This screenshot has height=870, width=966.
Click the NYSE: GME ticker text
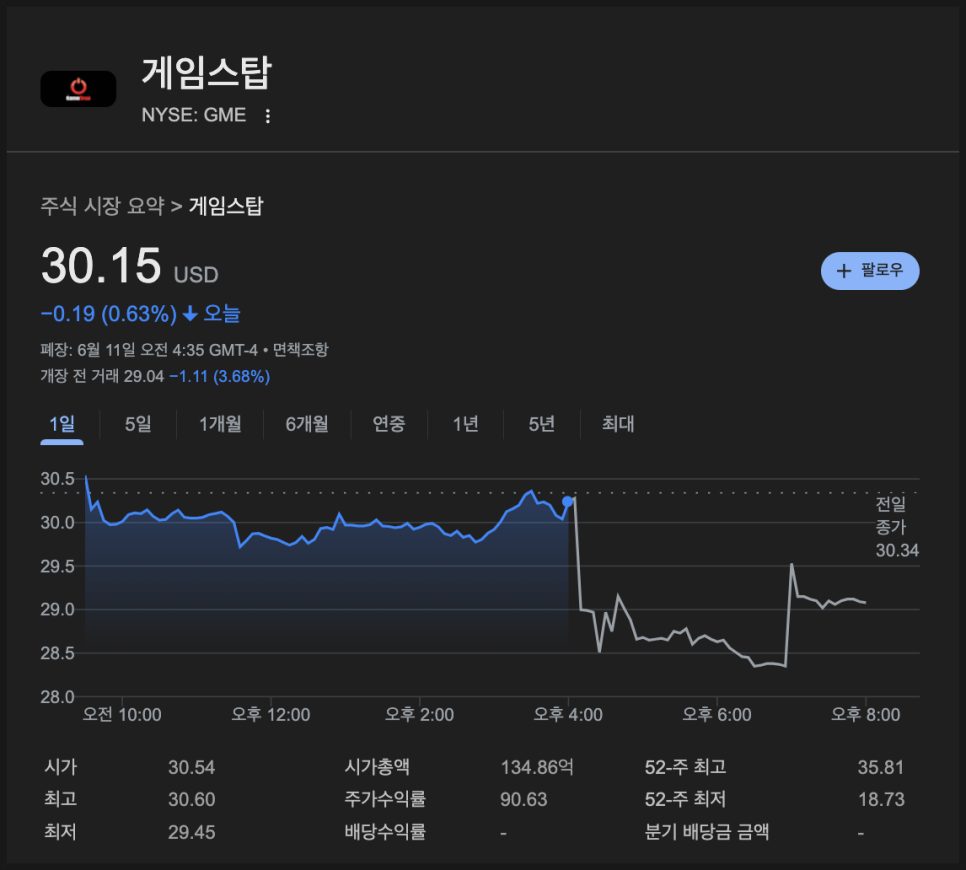(x=194, y=115)
